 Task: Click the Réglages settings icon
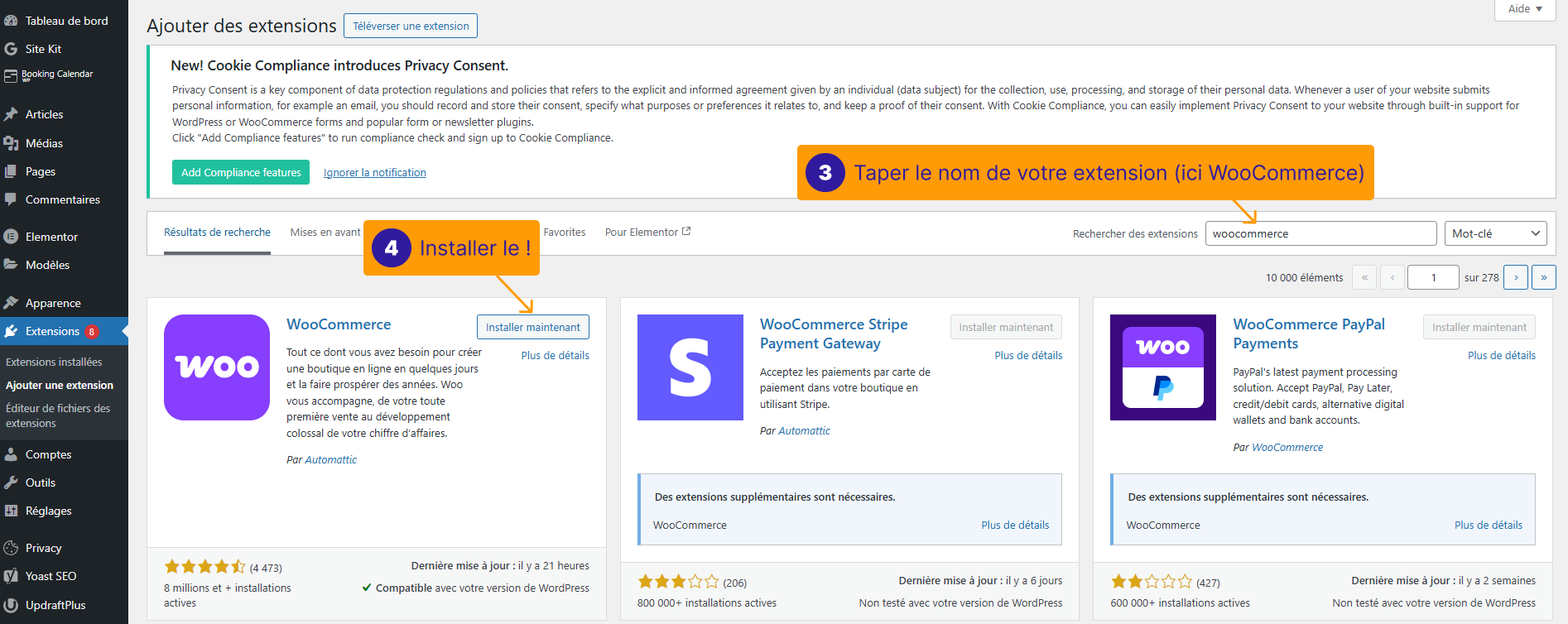point(11,511)
